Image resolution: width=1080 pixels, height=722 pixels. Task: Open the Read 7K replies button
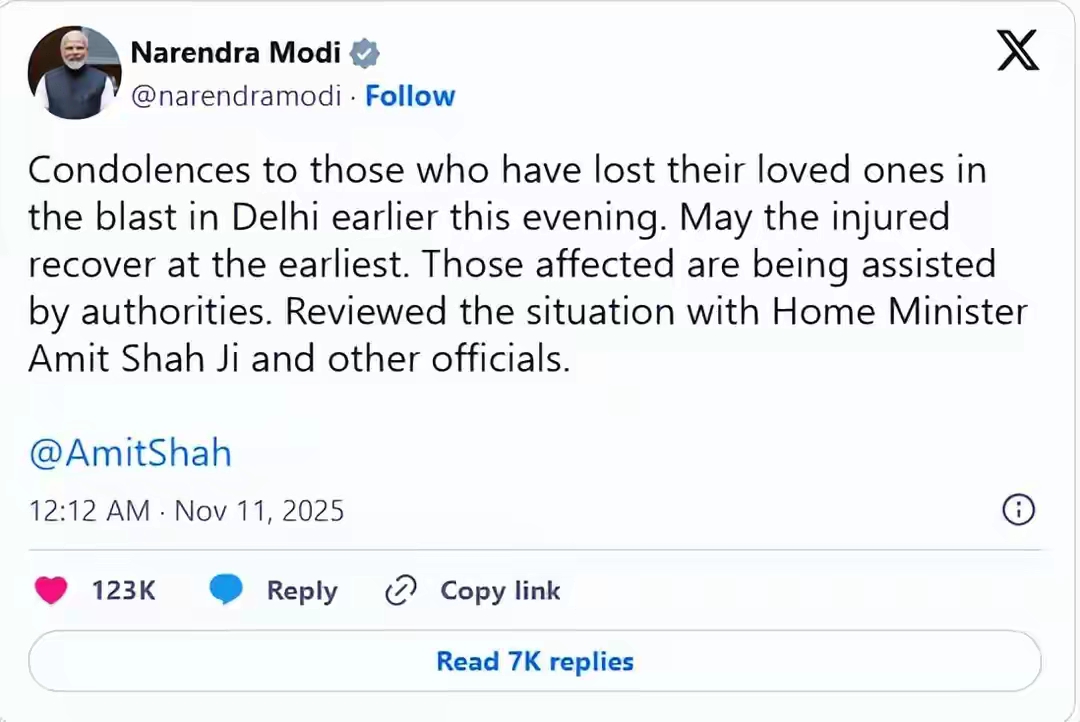[x=535, y=661]
